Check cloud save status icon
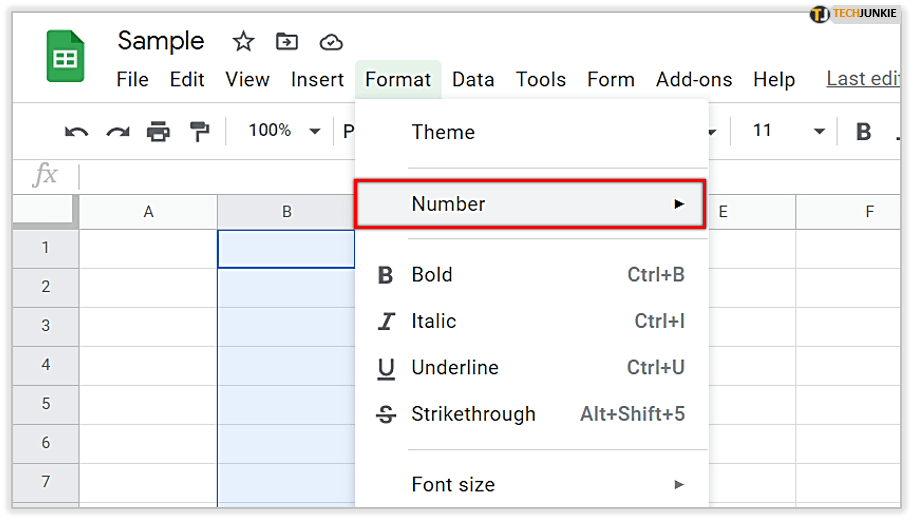 pyautogui.click(x=331, y=42)
